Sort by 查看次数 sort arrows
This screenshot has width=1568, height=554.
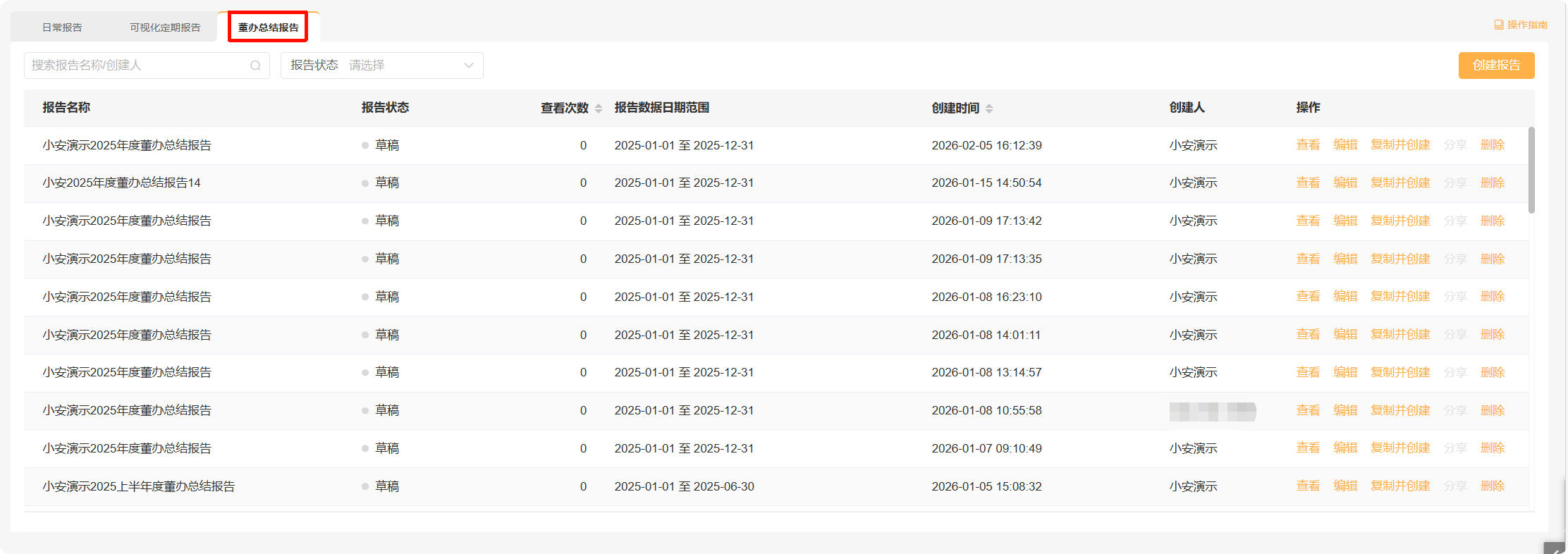tap(599, 109)
